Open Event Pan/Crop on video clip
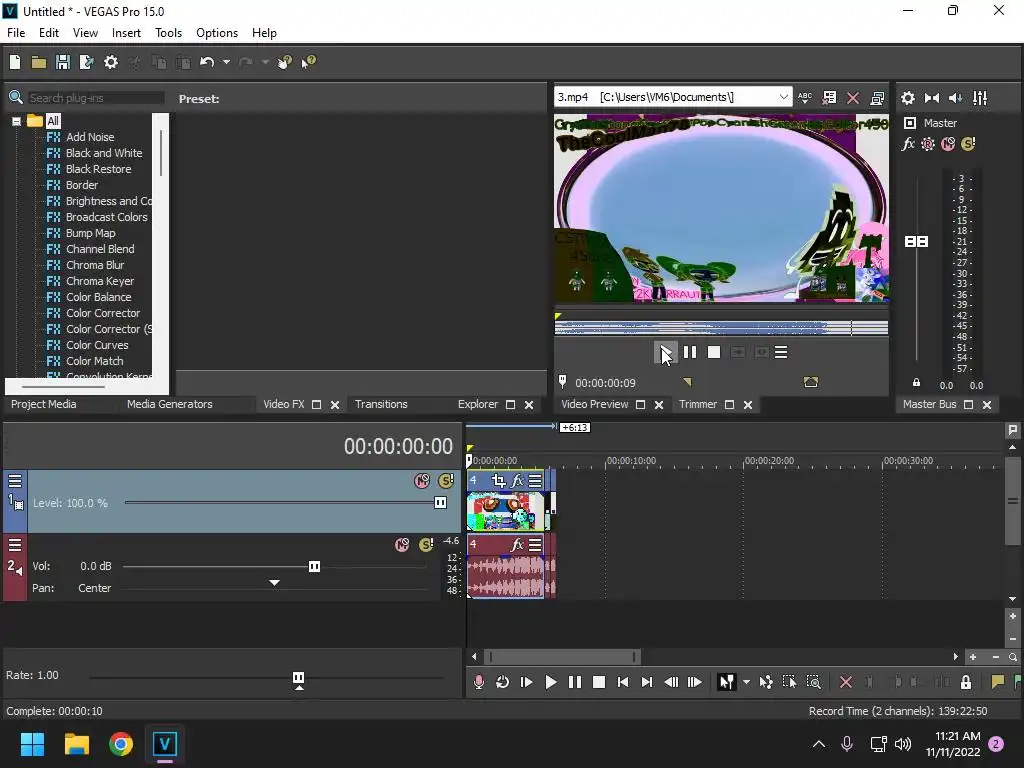 coord(499,481)
